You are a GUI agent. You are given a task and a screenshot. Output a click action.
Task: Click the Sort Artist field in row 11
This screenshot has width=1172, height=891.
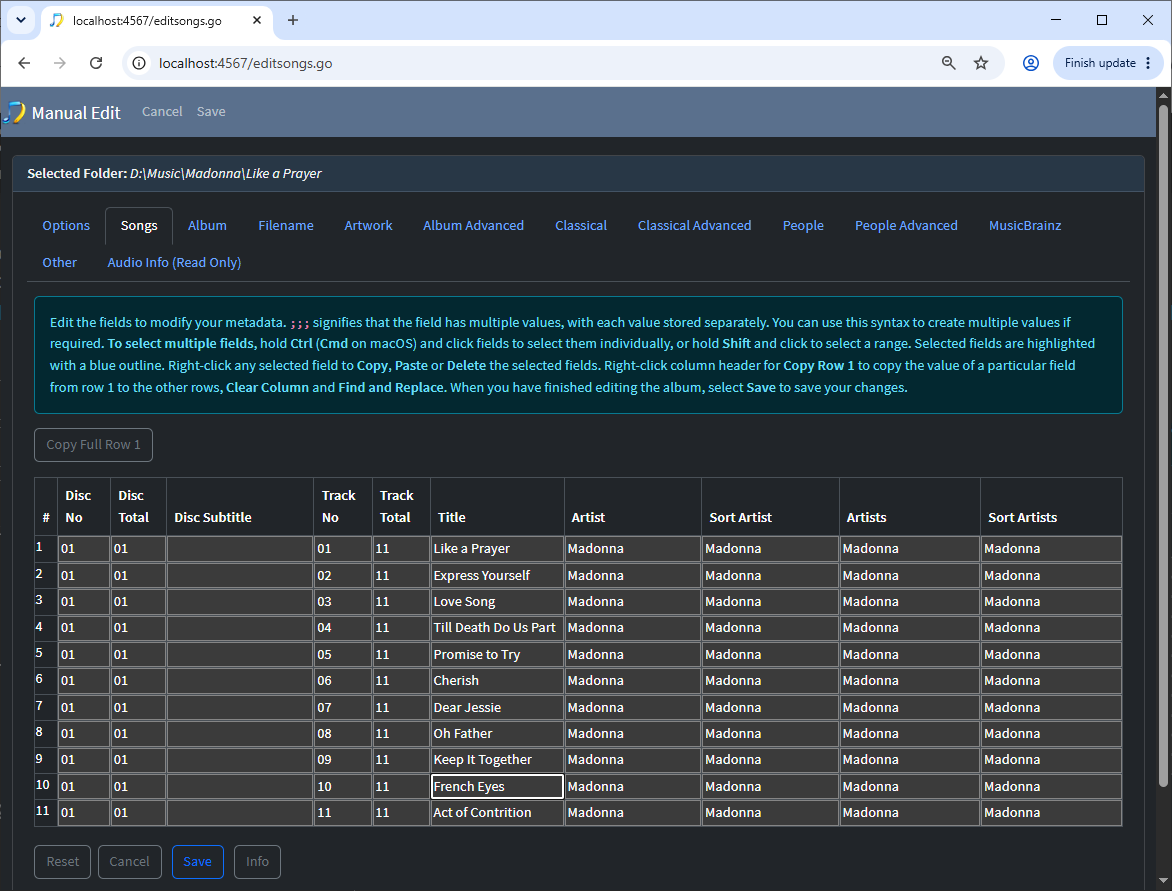770,813
